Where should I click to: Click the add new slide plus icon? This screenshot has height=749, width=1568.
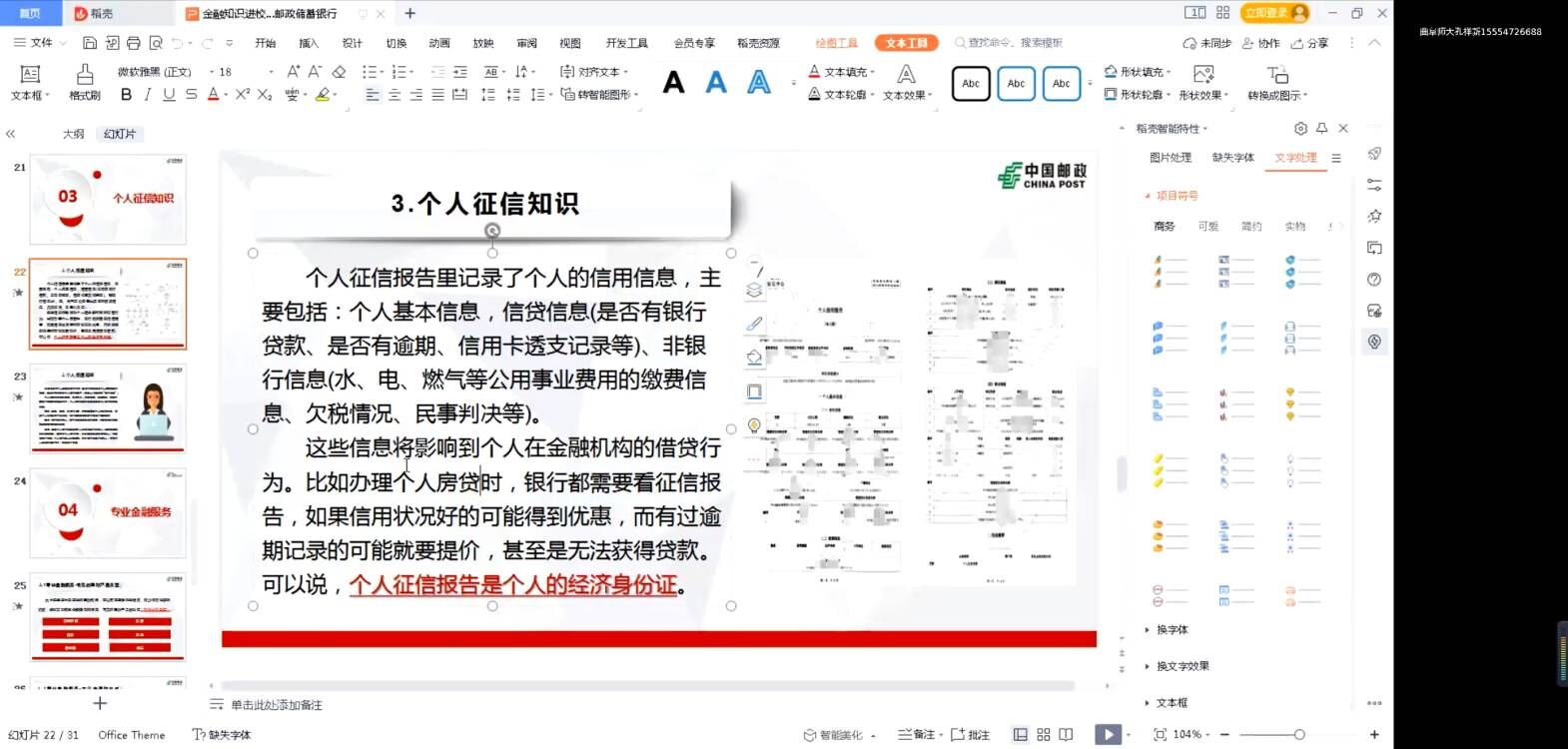pos(100,703)
